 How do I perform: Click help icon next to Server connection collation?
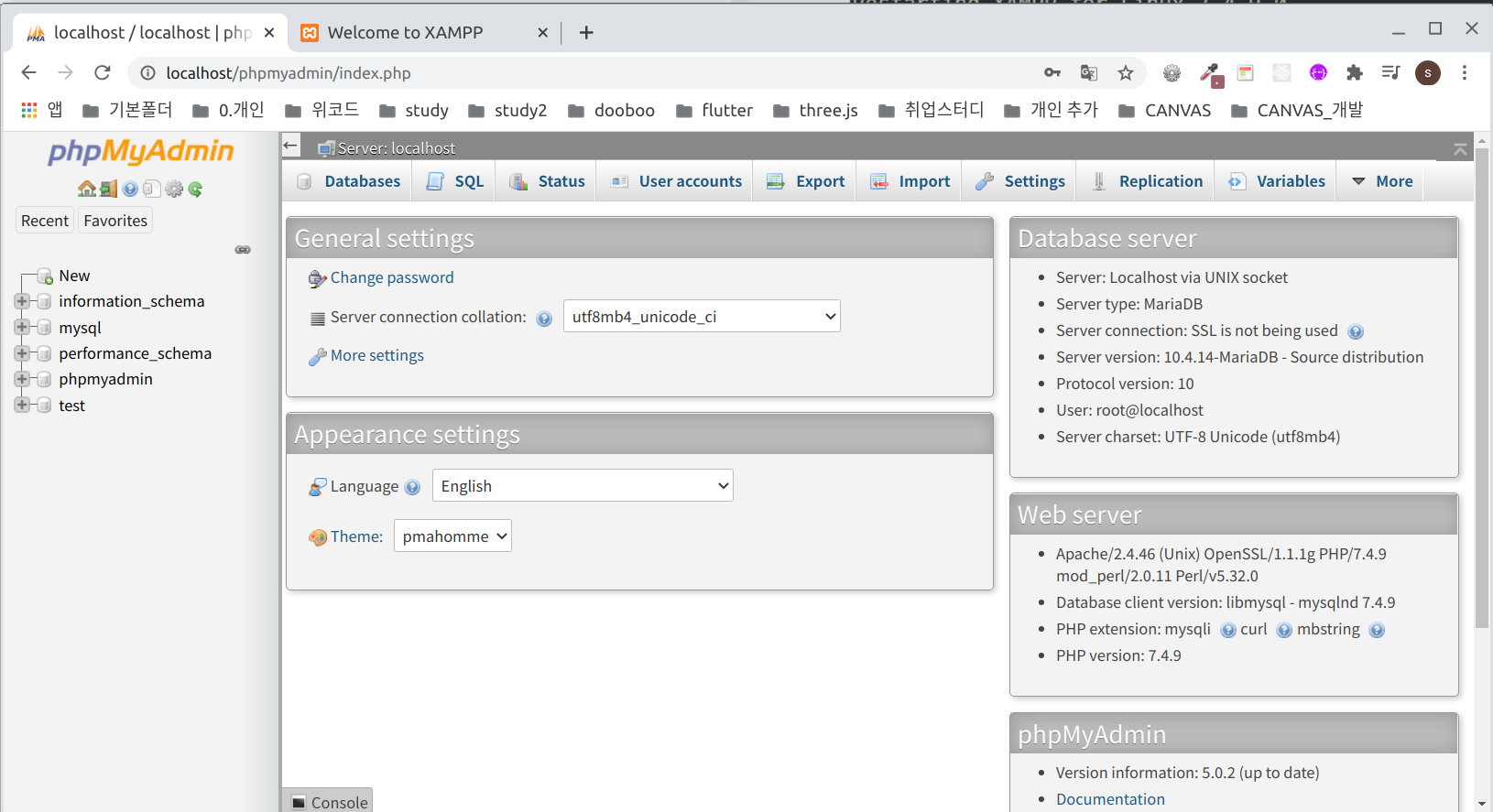click(x=544, y=319)
